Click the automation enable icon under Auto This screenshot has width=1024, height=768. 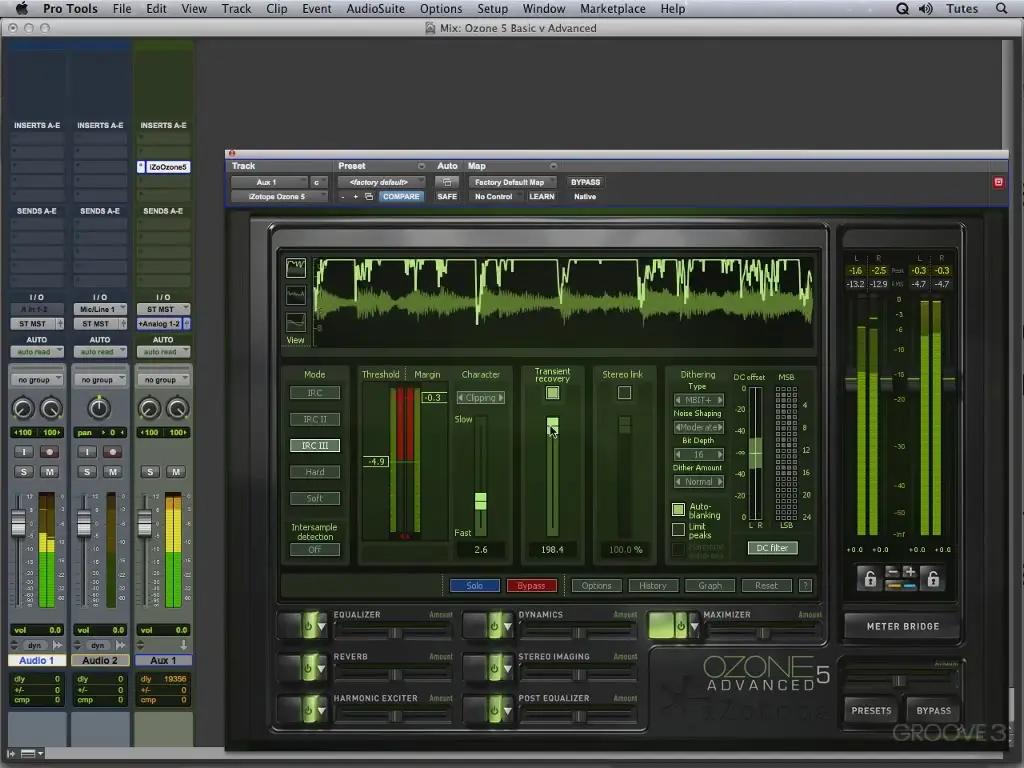(x=447, y=182)
